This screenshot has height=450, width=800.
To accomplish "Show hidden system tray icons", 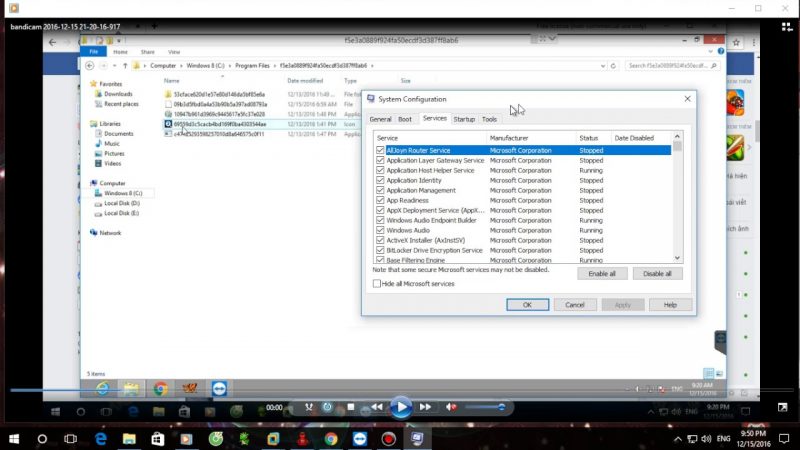I will 678,439.
